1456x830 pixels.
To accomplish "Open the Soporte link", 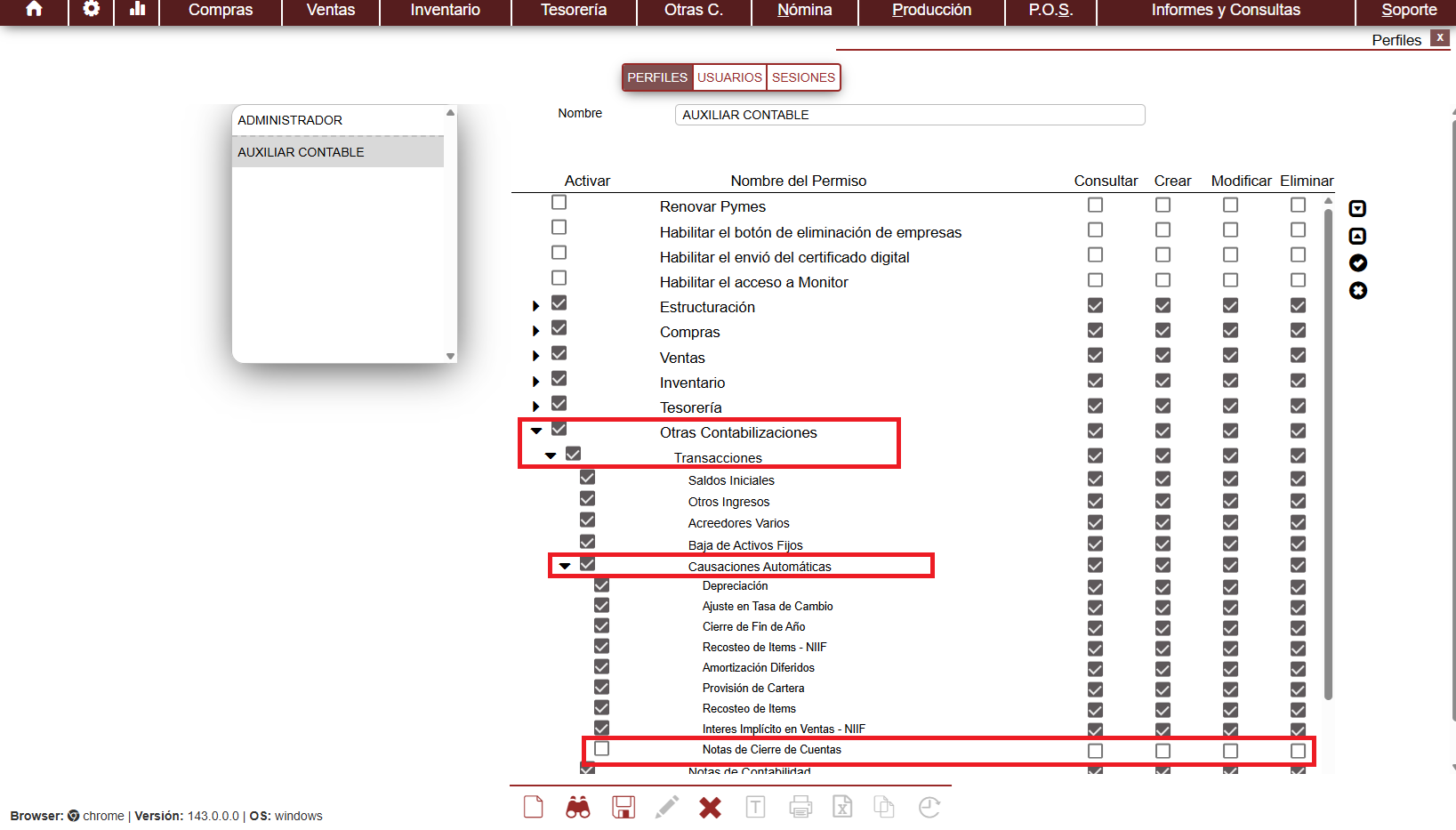I will [x=1409, y=11].
